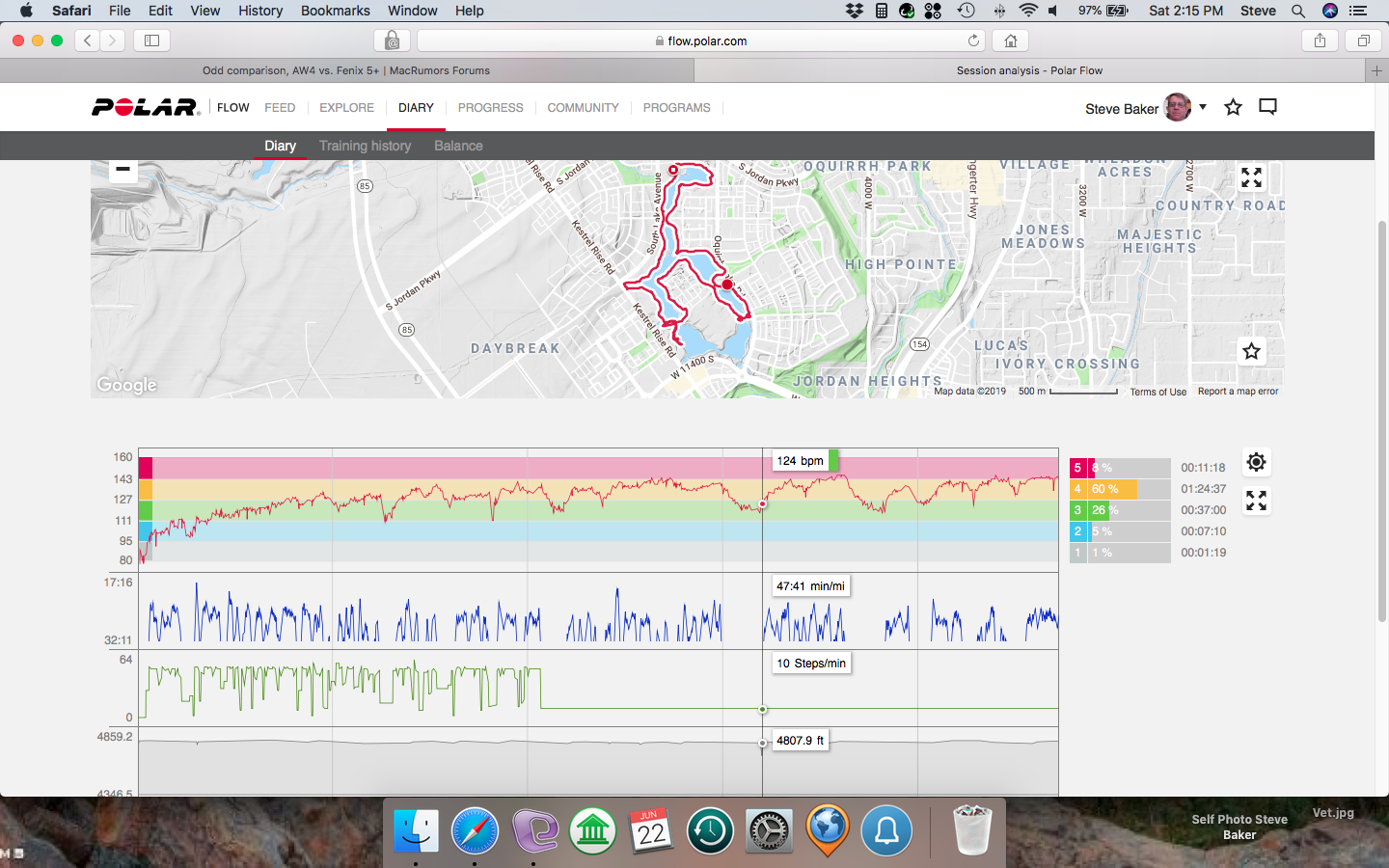Add a new Safari tab
The width and height of the screenshot is (1389, 868).
tap(1376, 70)
